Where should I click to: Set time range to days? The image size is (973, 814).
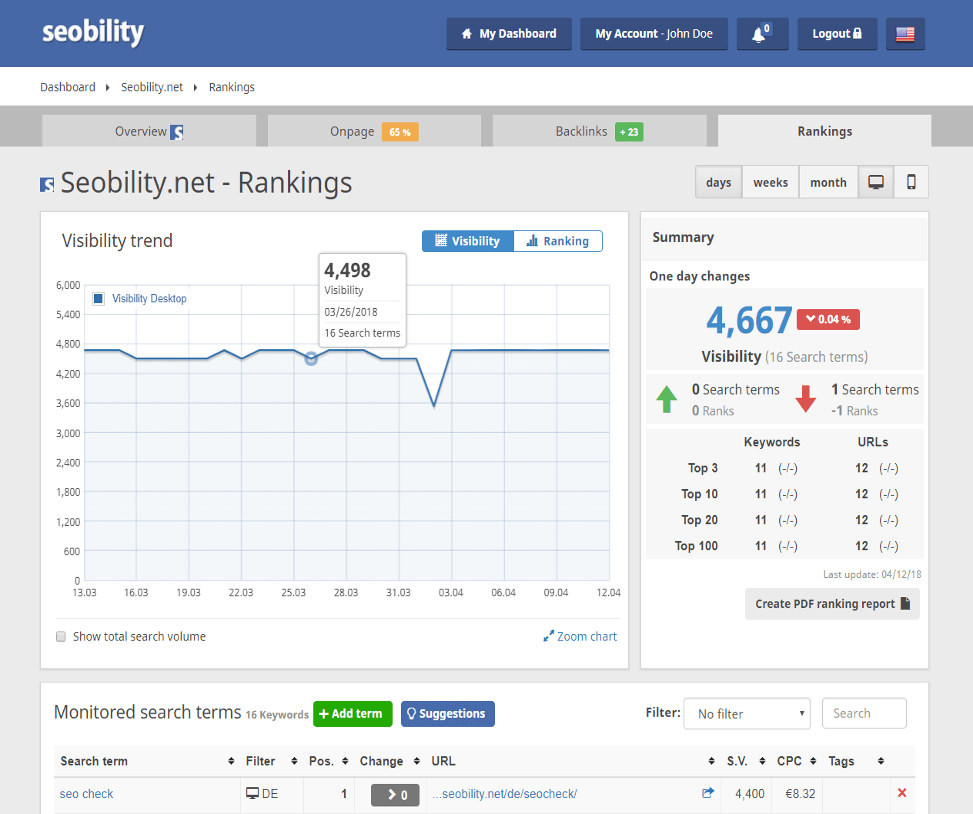[719, 182]
